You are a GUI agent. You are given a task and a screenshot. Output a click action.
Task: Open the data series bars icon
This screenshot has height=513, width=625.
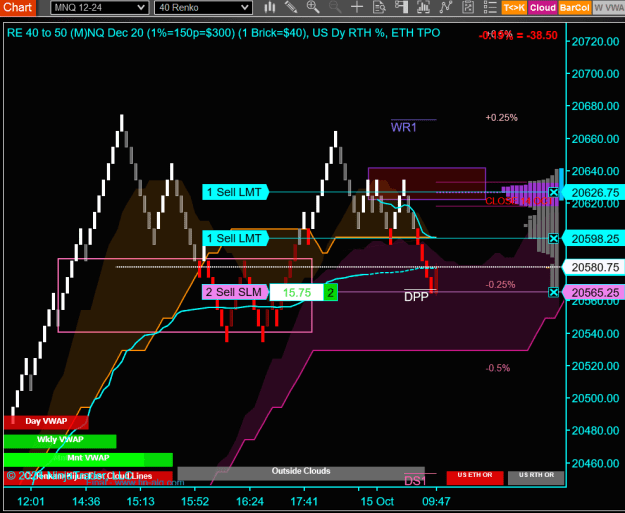[x=423, y=7]
